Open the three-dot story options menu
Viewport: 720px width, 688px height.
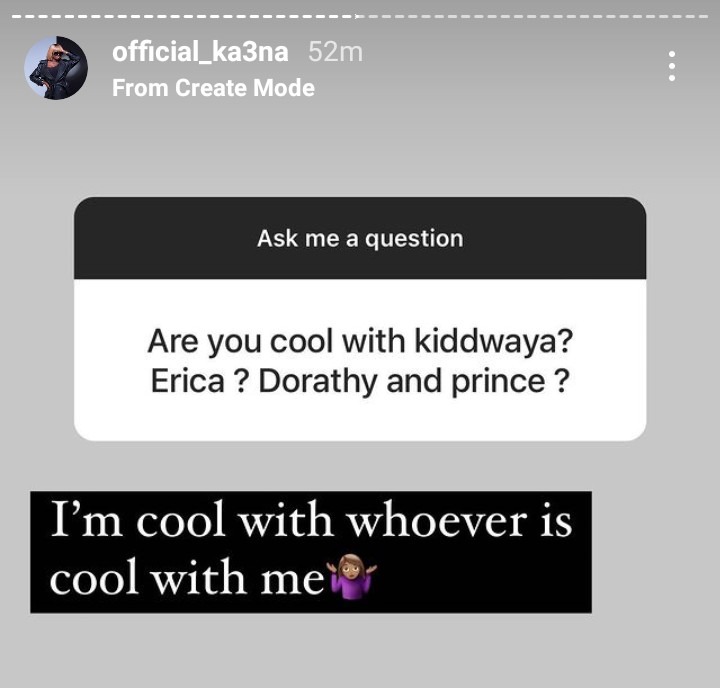click(672, 66)
